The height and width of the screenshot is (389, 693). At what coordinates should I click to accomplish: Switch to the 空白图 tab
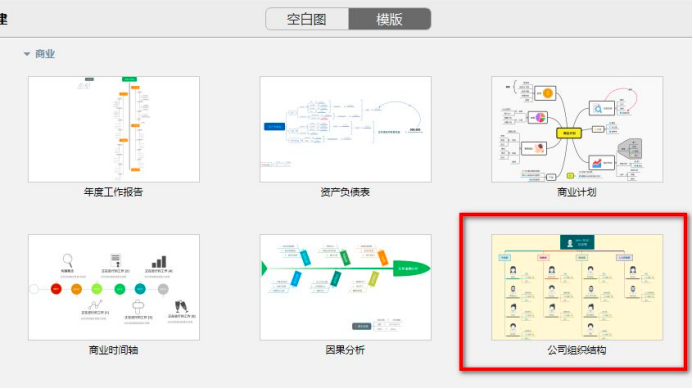[307, 19]
